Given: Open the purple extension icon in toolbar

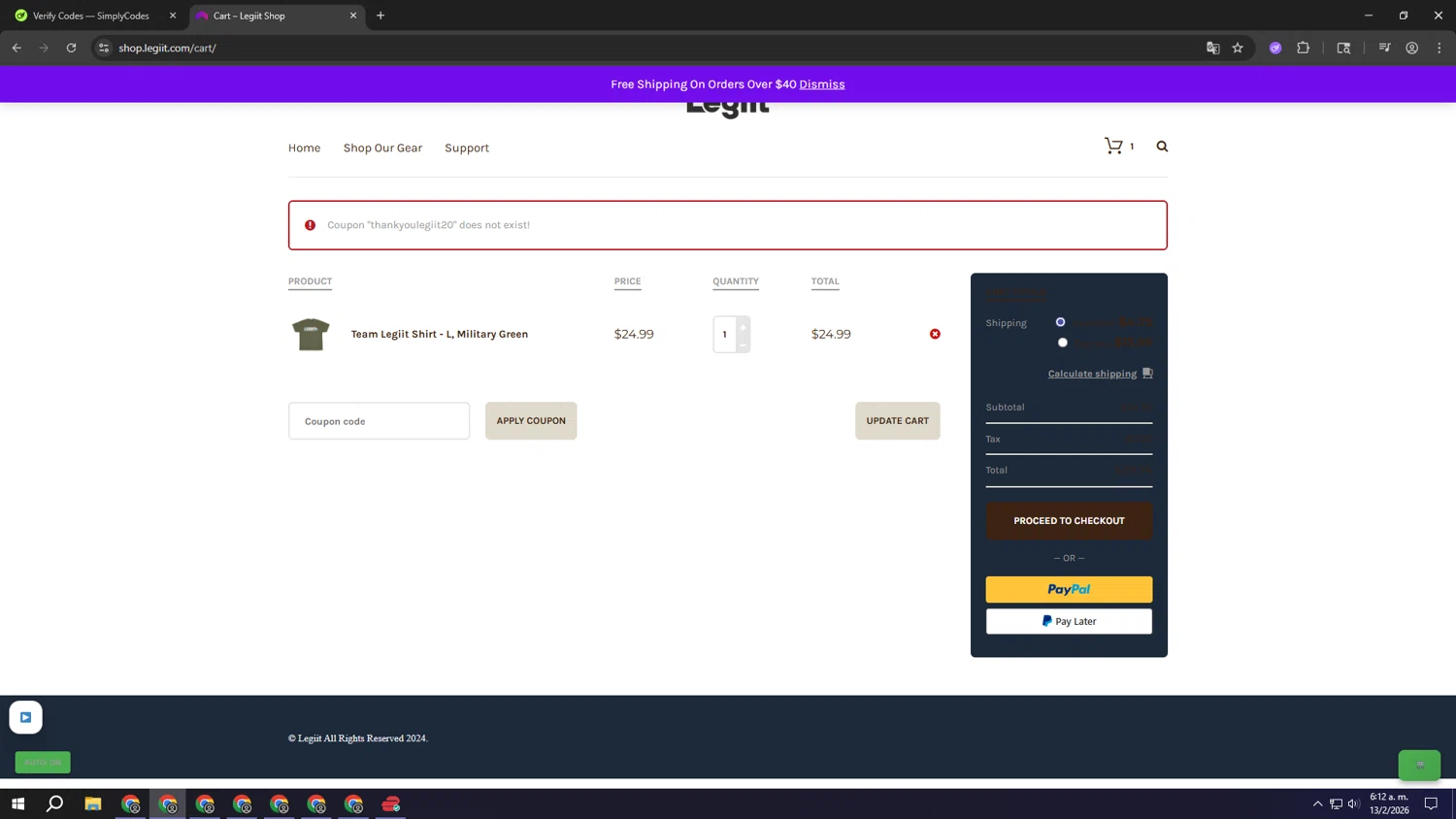Looking at the screenshot, I should [1275, 48].
